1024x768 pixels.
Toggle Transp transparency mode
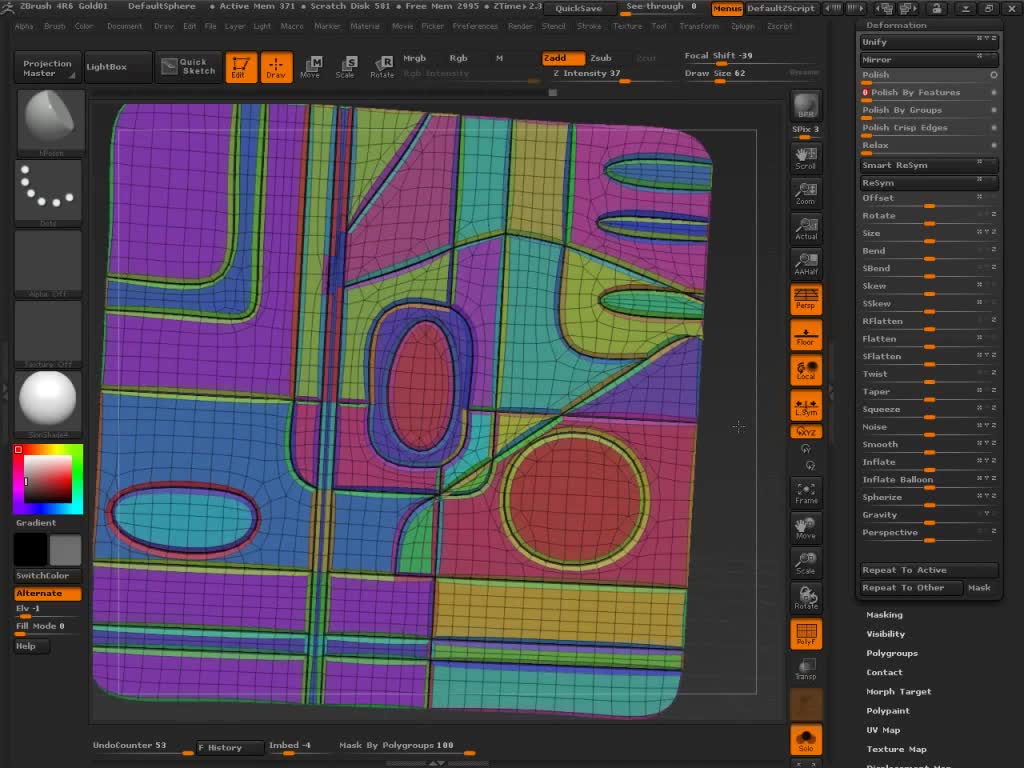[806, 669]
